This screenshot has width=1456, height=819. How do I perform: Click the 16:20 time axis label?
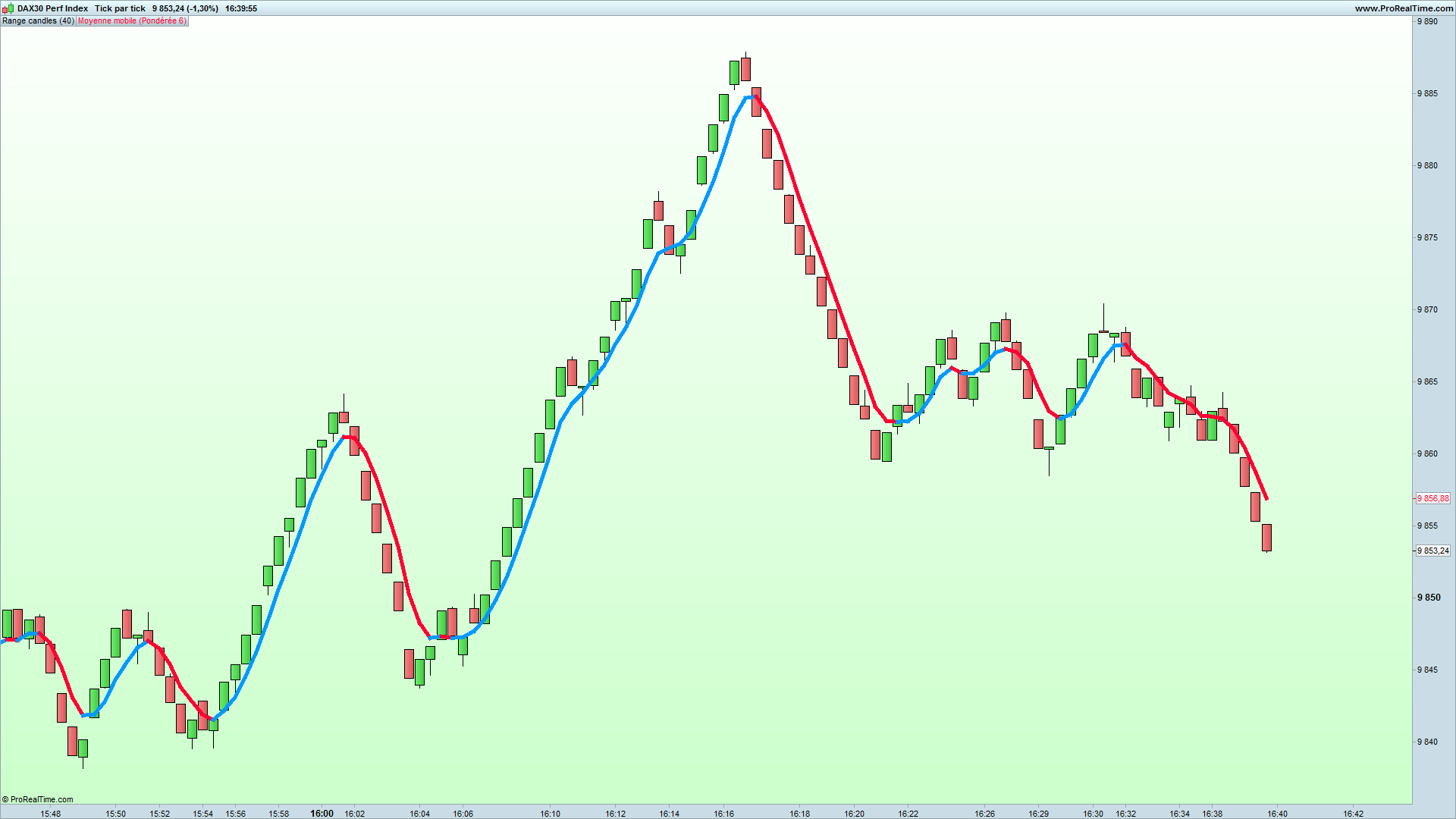tap(854, 814)
